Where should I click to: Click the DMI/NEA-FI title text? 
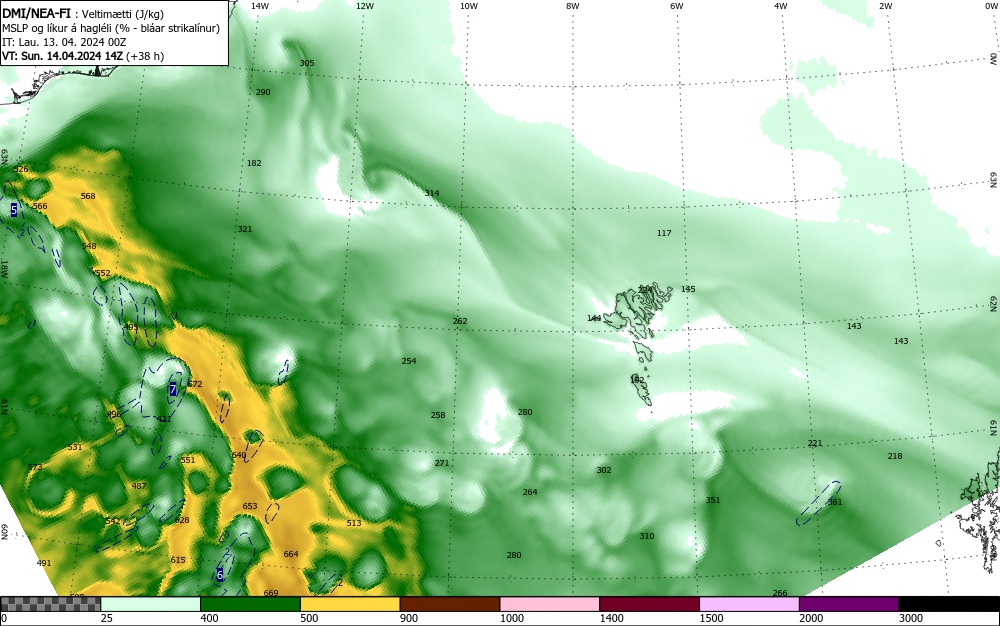36,14
